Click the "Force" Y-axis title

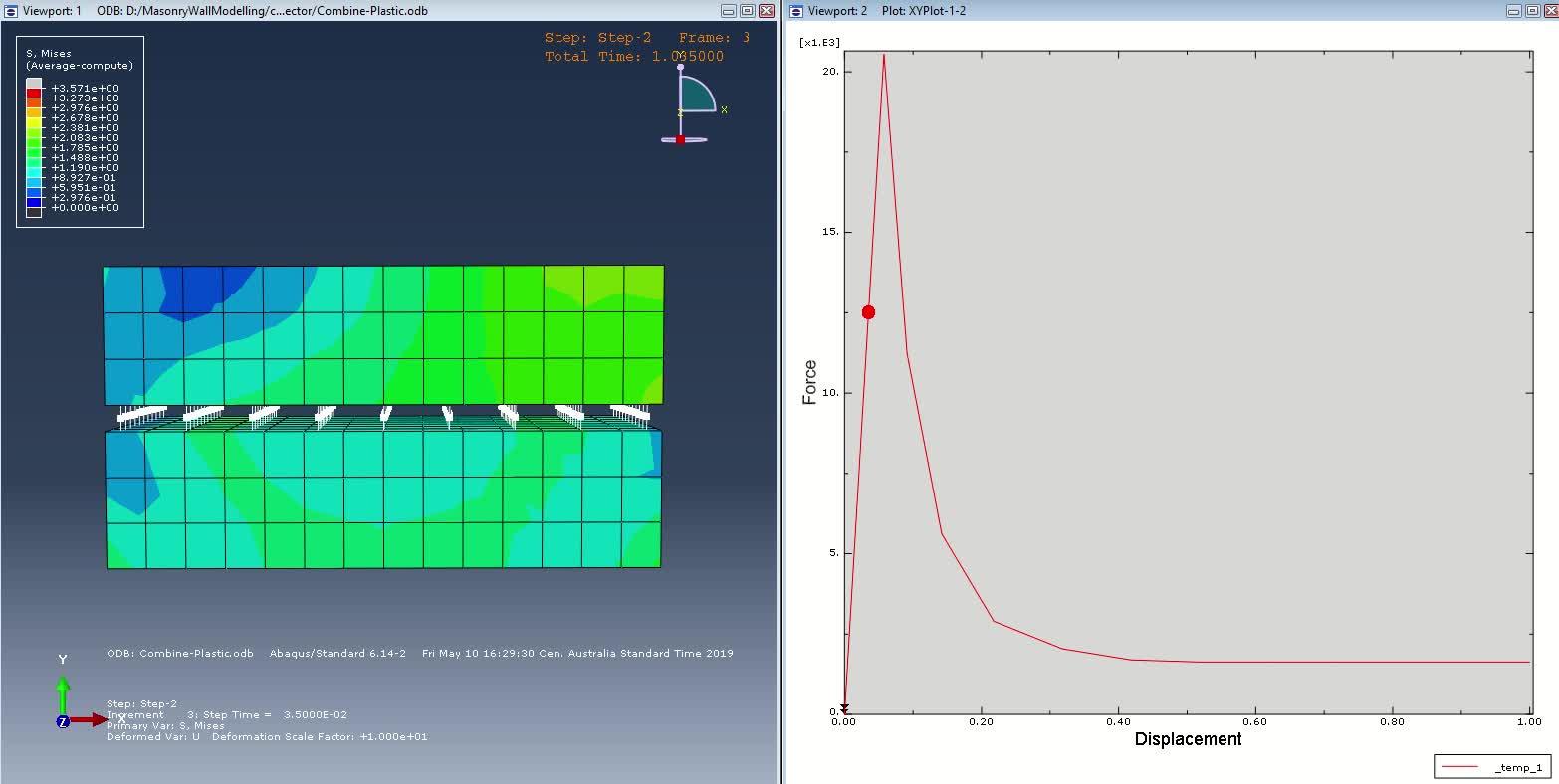click(x=810, y=382)
